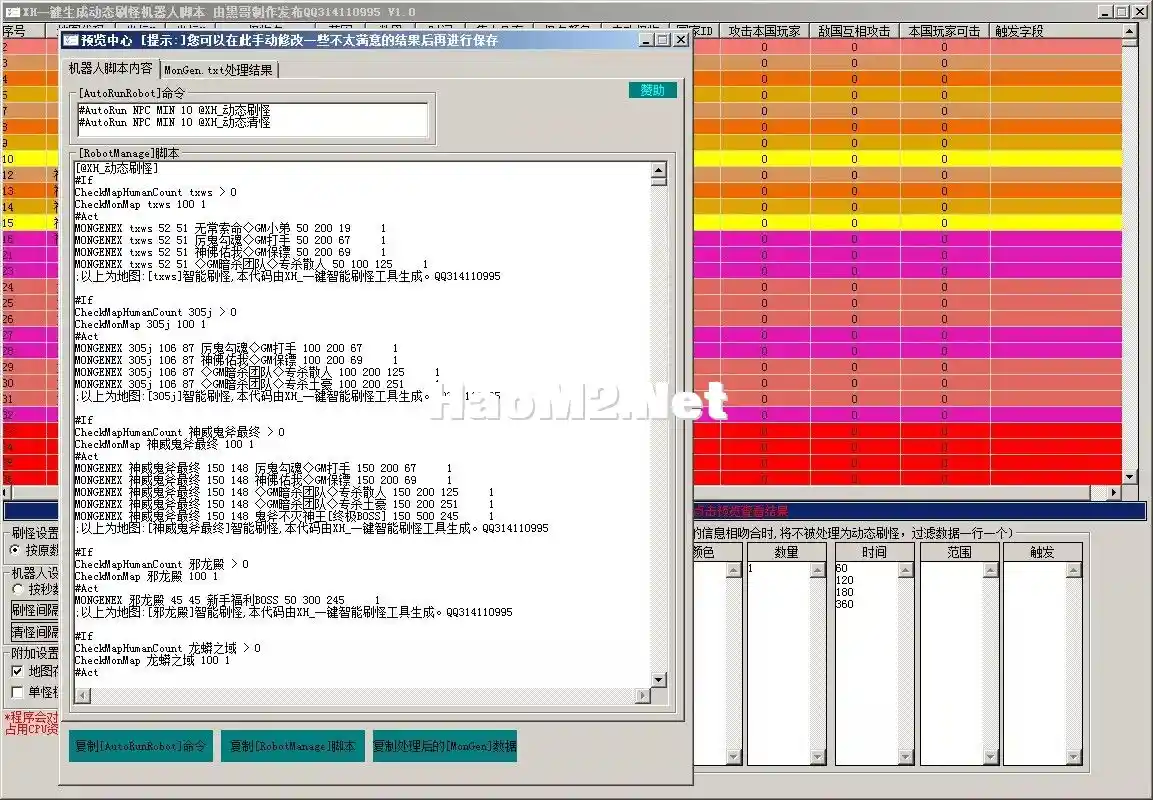Click the 触发字段 column header
This screenshot has width=1153, height=800.
pyautogui.click(x=1056, y=31)
